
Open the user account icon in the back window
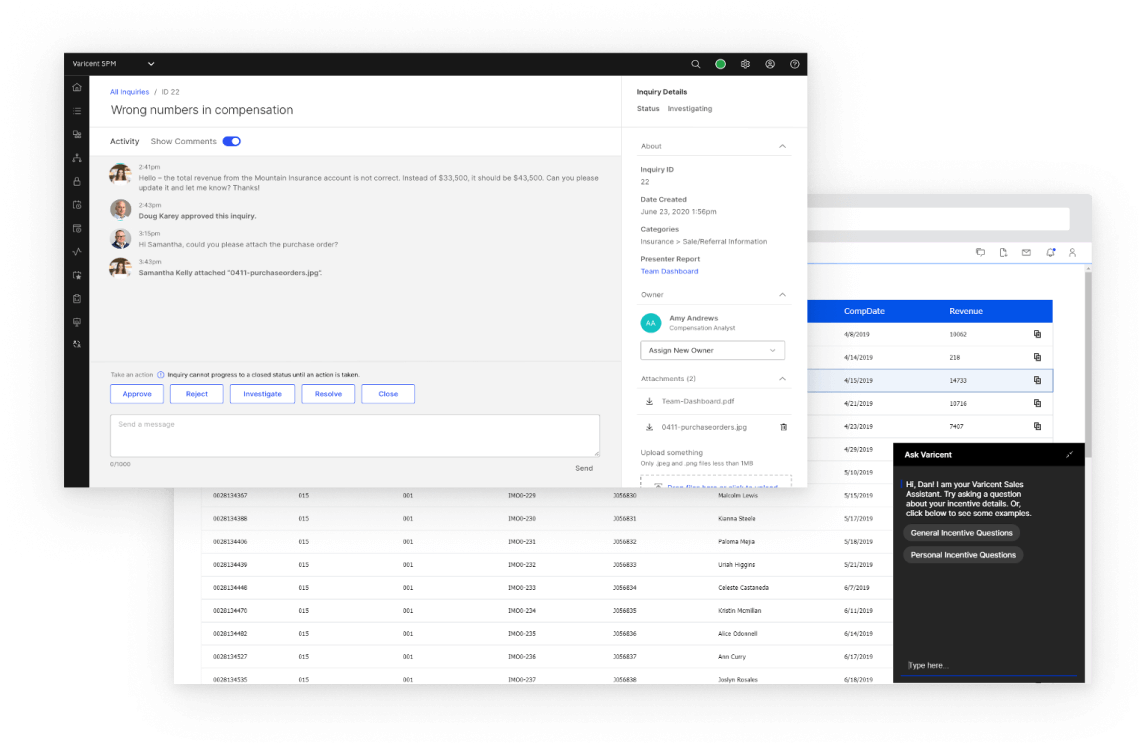tap(1073, 253)
